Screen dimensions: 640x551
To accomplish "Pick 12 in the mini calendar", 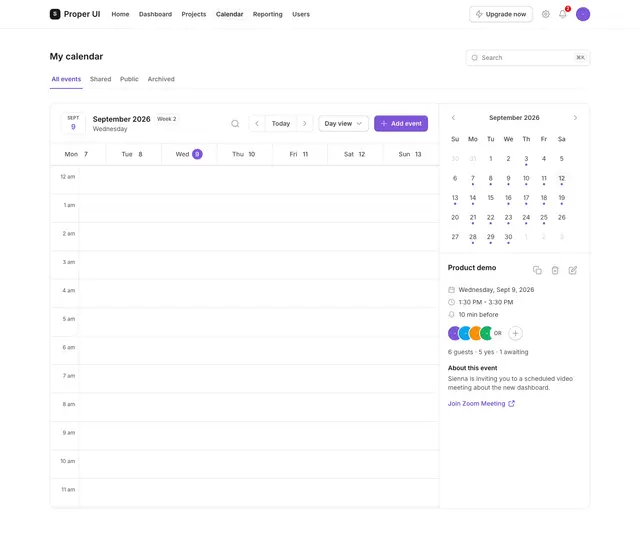I will point(562,178).
